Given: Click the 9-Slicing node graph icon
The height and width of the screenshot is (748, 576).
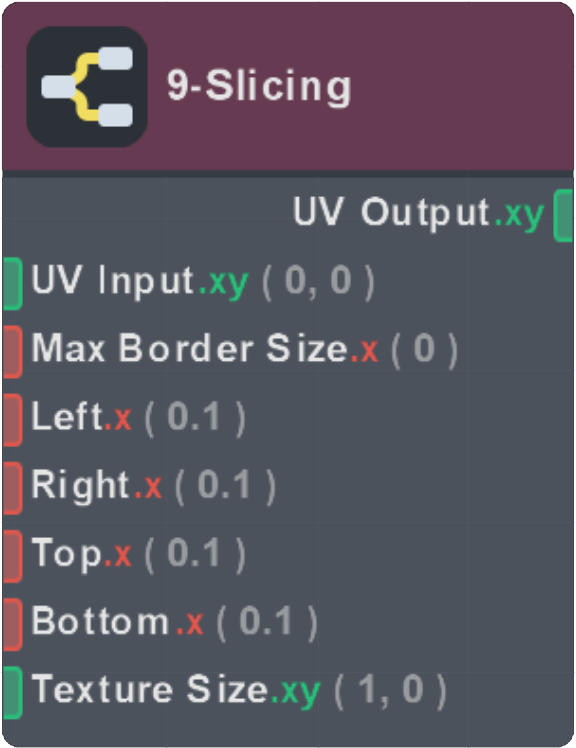Looking at the screenshot, I should pos(86,87).
